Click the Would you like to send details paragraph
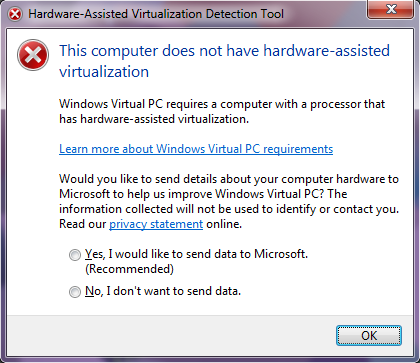This screenshot has width=420, height=363. click(x=229, y=201)
